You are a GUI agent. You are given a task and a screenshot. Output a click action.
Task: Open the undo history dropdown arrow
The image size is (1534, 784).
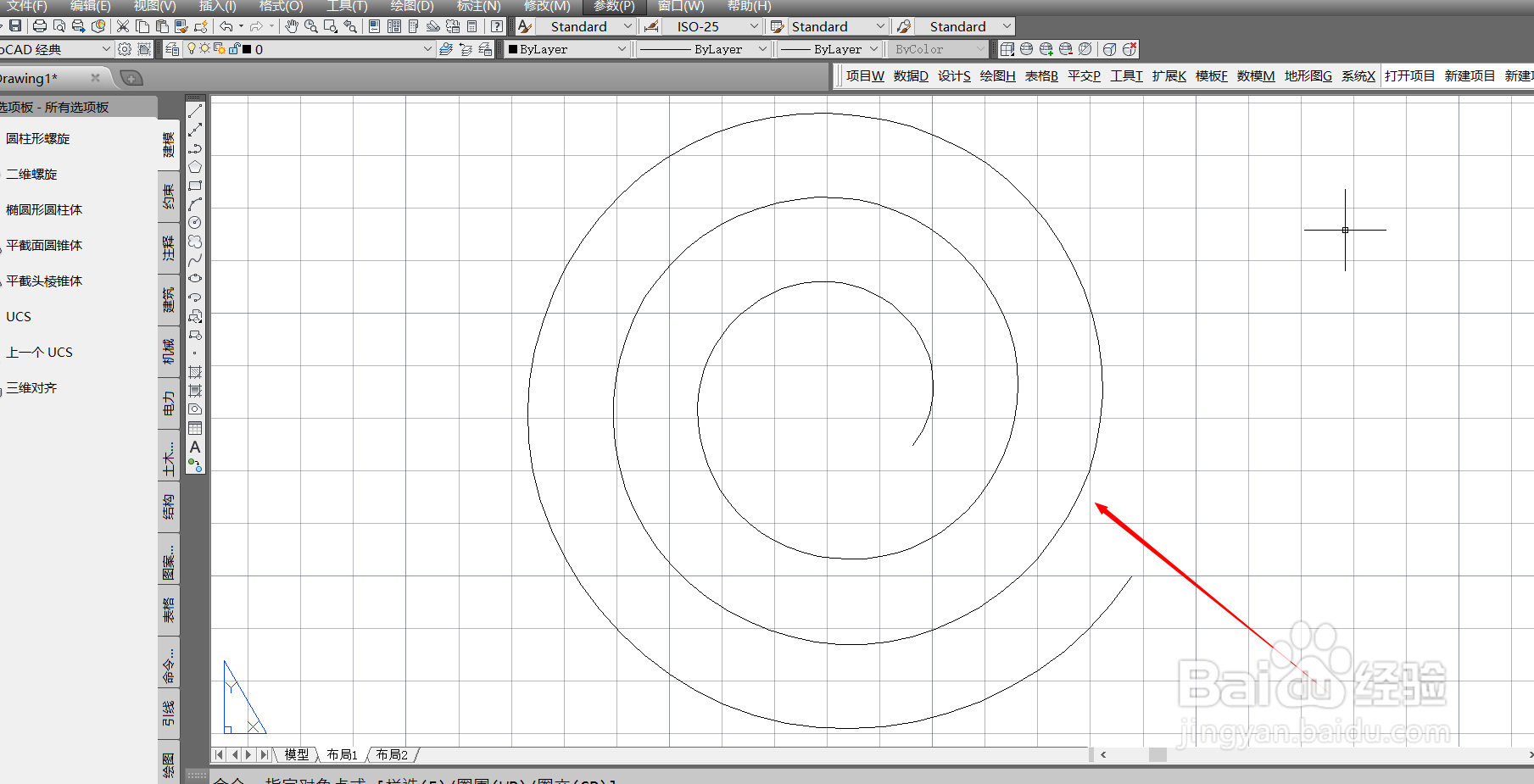coord(242,26)
